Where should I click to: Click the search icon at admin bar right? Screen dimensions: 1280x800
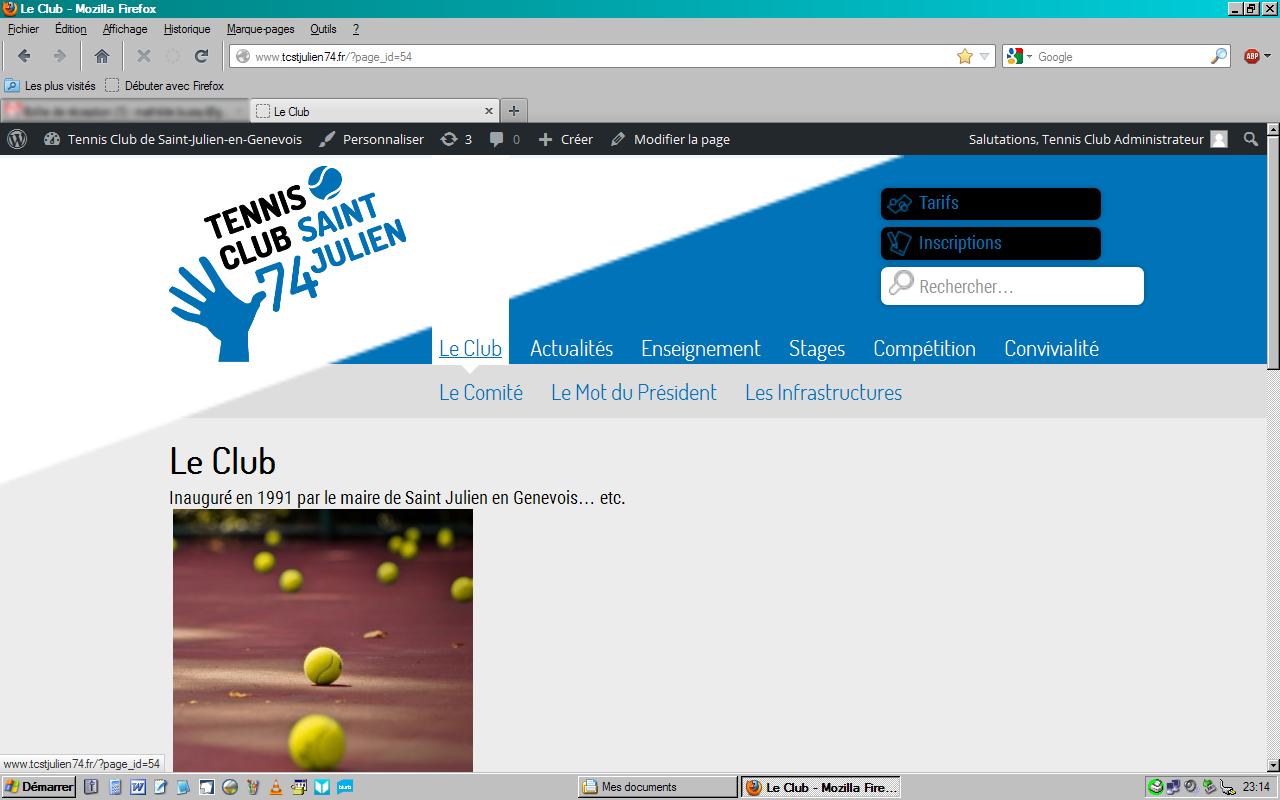click(x=1250, y=139)
